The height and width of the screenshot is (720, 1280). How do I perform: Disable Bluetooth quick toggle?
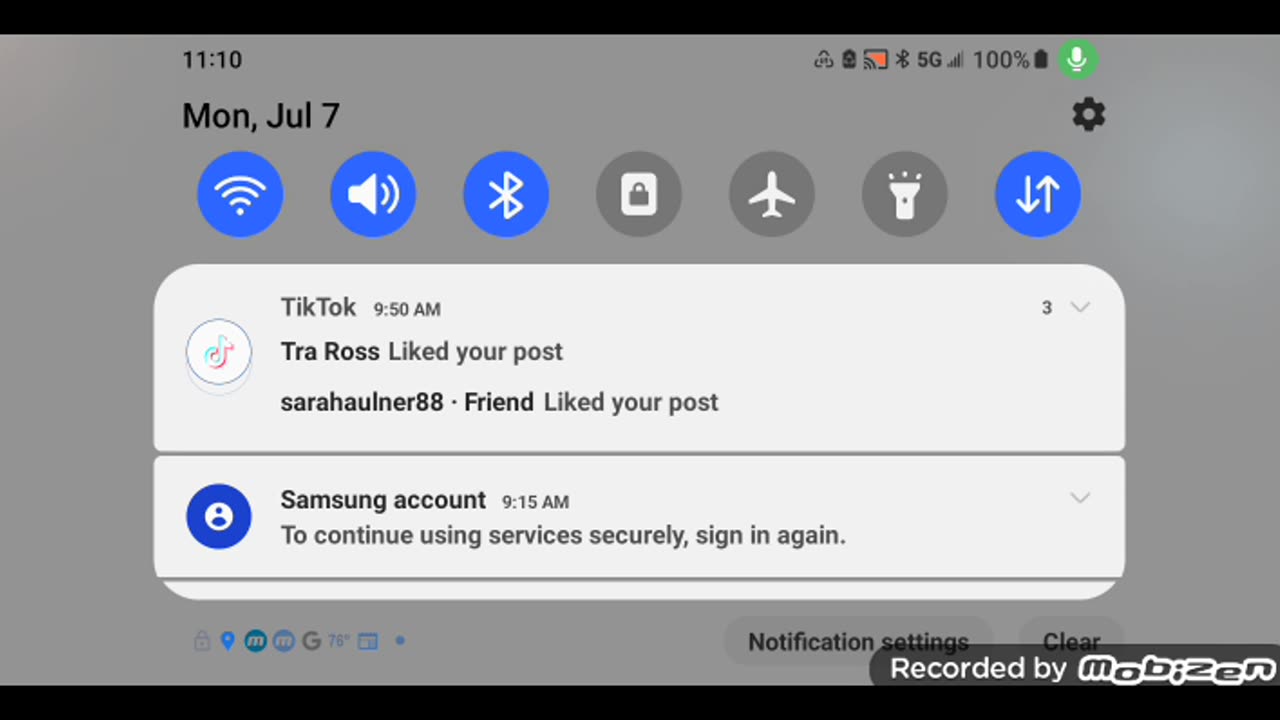(x=506, y=194)
